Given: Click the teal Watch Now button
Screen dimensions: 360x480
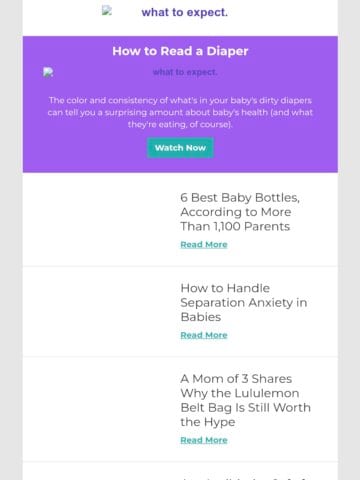Looking at the screenshot, I should (x=180, y=148).
